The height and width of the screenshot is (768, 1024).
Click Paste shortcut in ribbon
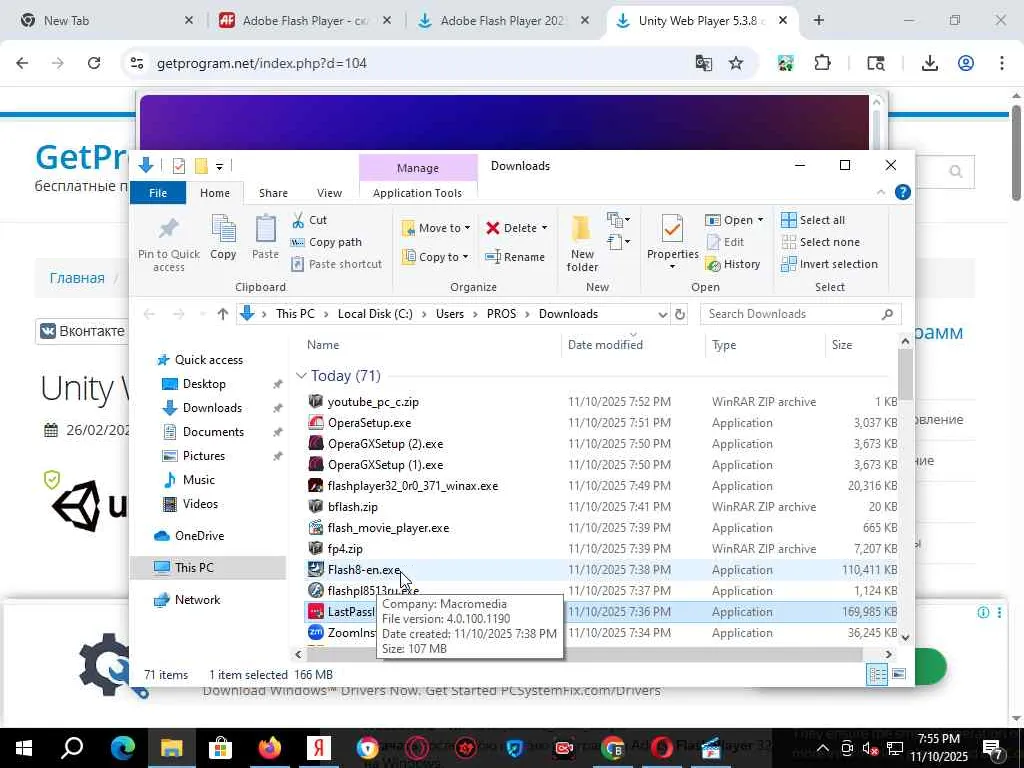[x=336, y=264]
